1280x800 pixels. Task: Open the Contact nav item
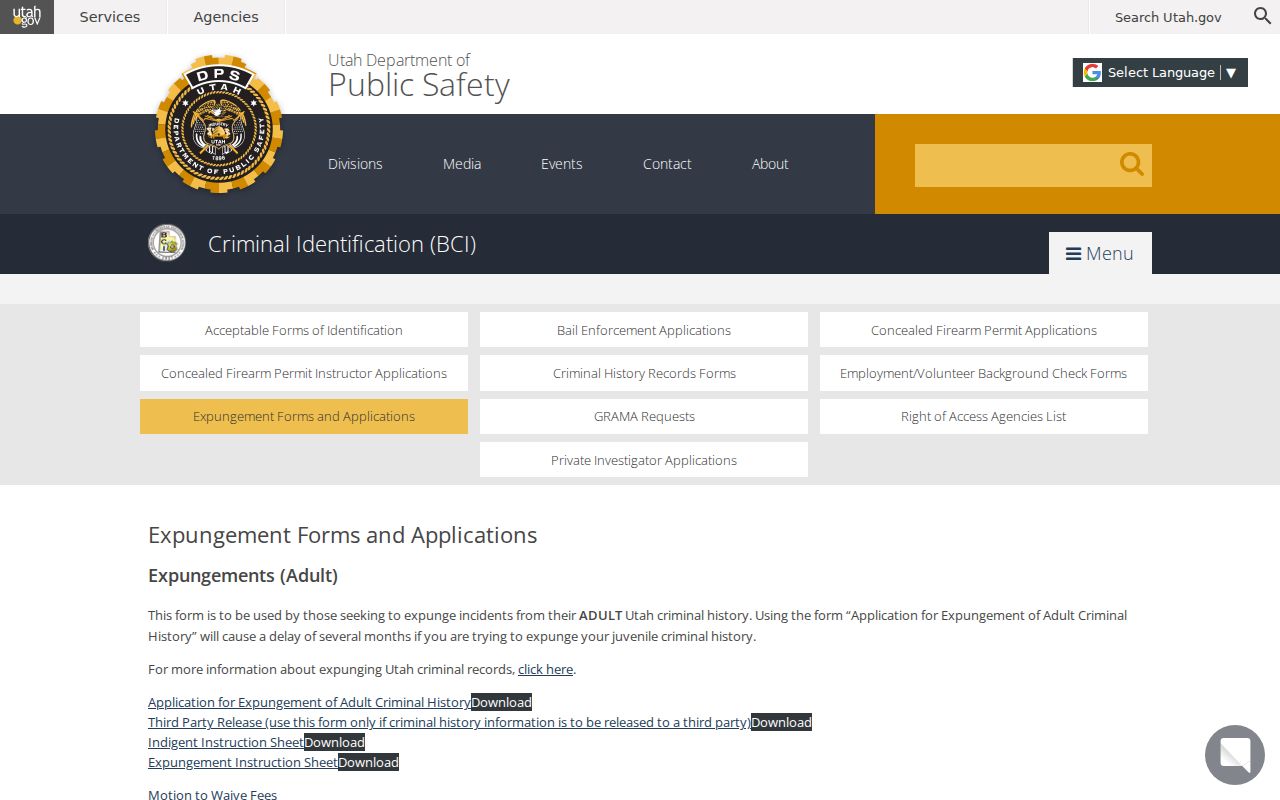coord(667,164)
